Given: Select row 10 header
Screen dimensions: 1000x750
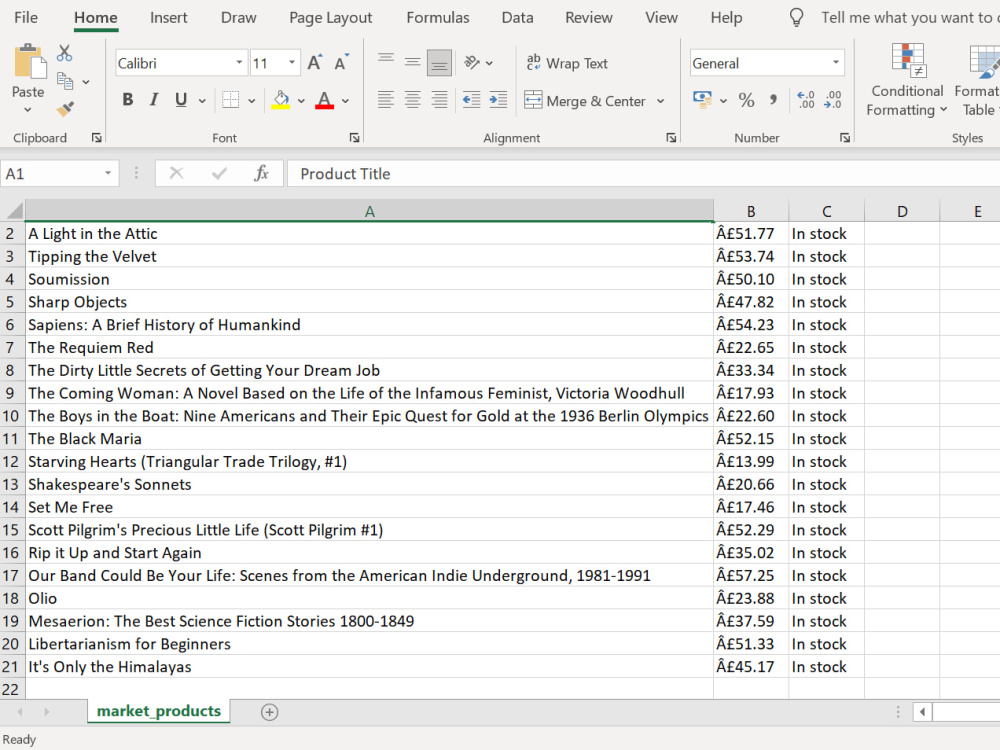Looking at the screenshot, I should point(11,416).
